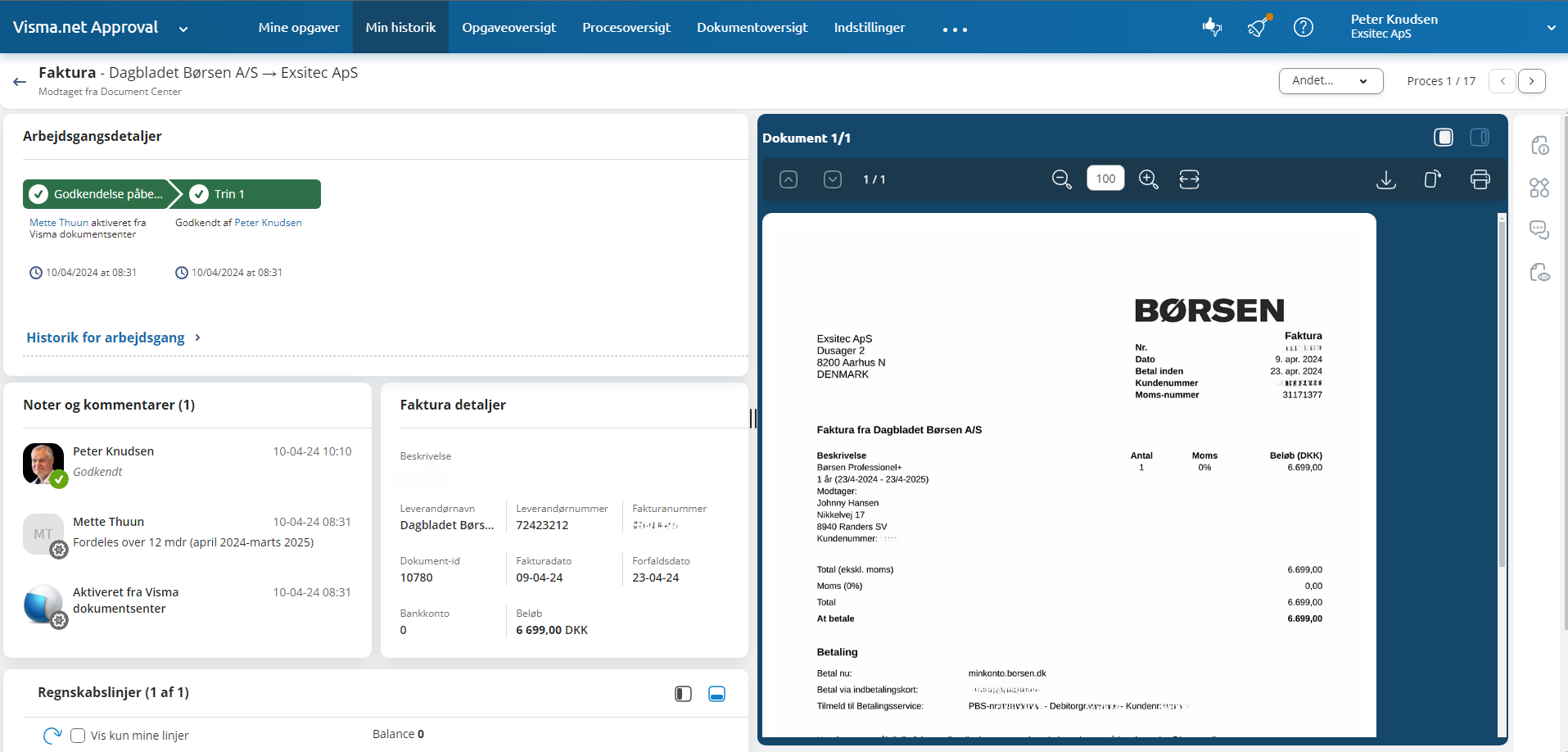
Task: Go to next process with right chevron
Action: coord(1531,81)
